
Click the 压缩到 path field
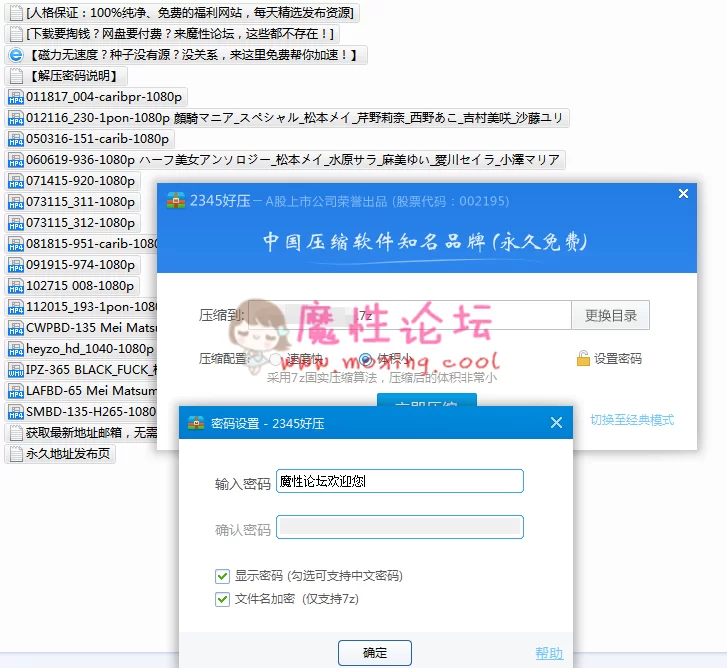(410, 316)
